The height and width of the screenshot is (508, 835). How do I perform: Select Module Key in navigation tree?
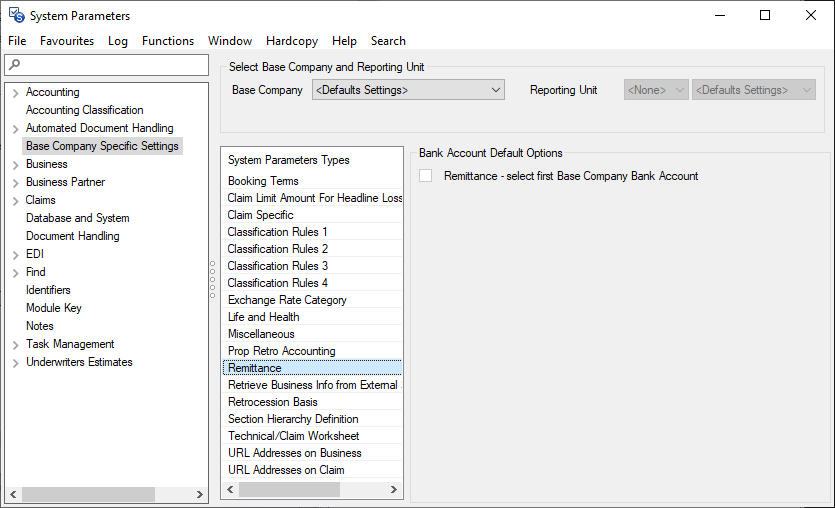(53, 308)
